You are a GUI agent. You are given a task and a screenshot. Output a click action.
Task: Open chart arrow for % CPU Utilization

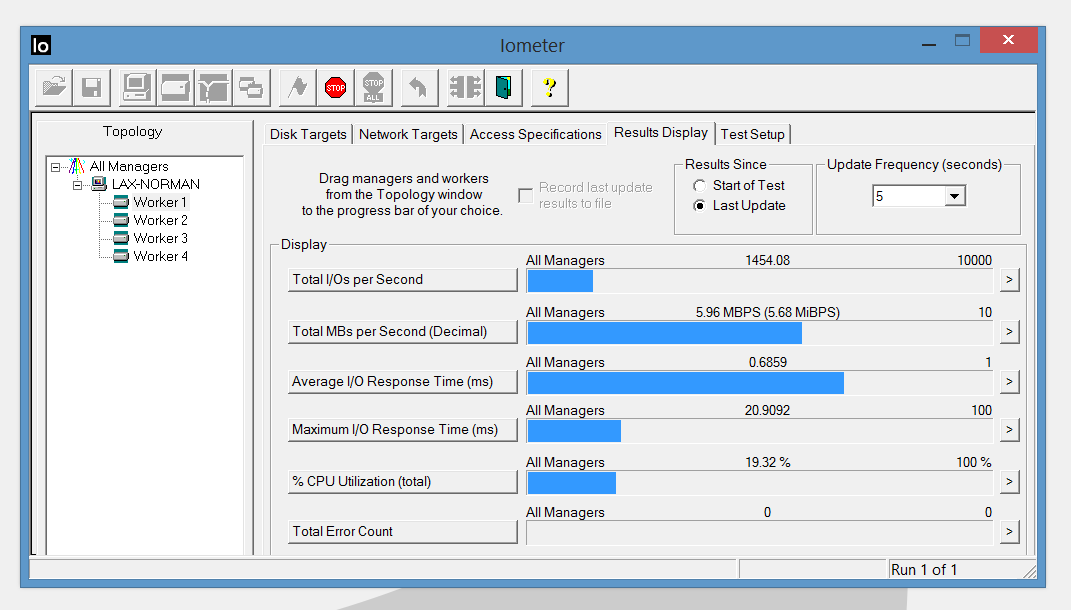click(1010, 482)
